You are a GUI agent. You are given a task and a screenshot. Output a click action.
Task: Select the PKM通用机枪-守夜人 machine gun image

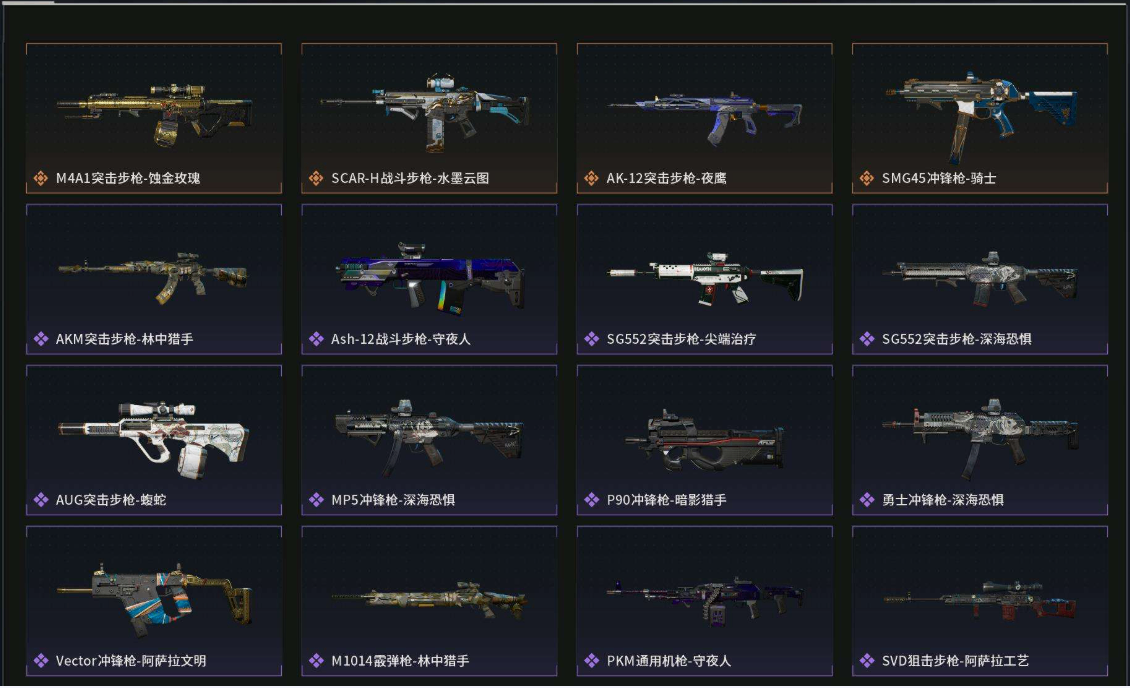(x=704, y=599)
